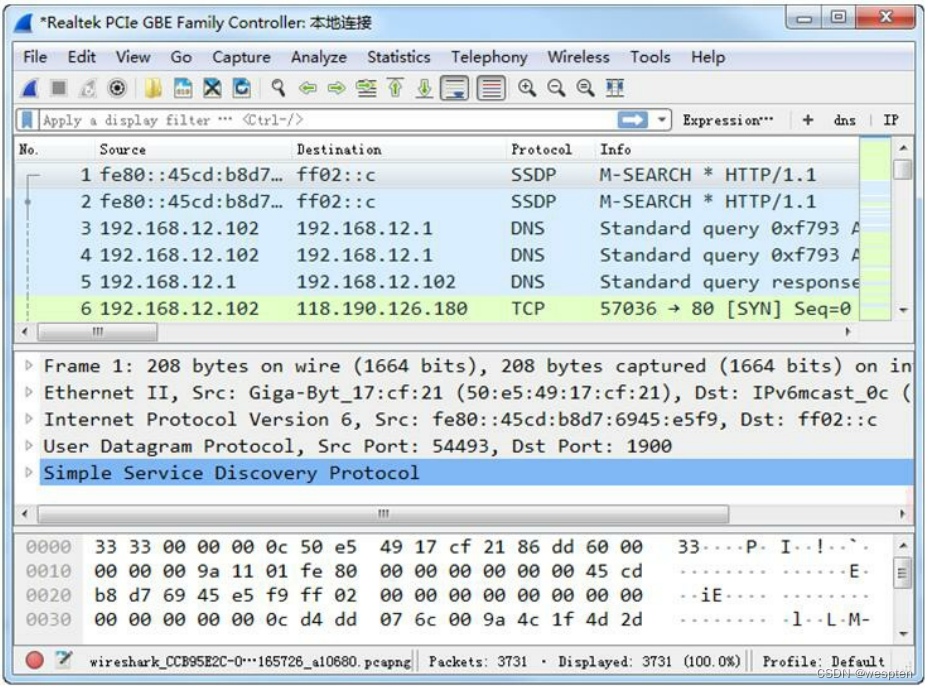Open the Help menu
Image resolution: width=928 pixels, height=690 pixels.
pos(708,57)
